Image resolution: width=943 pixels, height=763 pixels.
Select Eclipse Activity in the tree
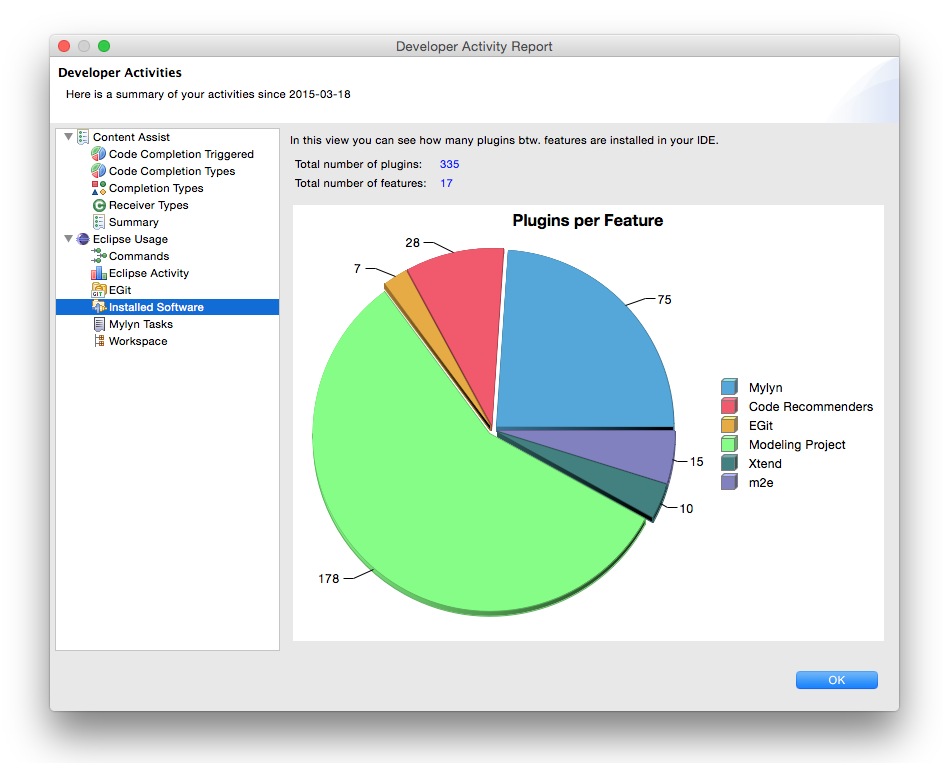149,273
